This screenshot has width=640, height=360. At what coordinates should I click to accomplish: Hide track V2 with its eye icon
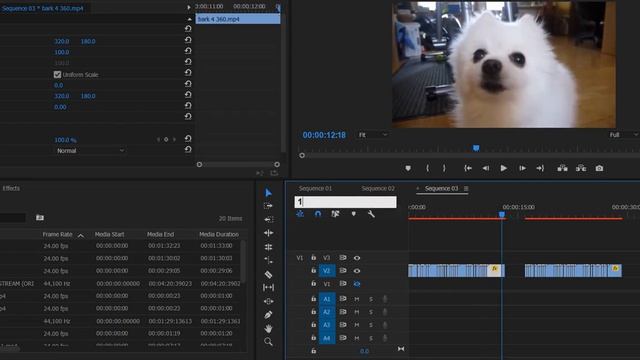tap(357, 271)
